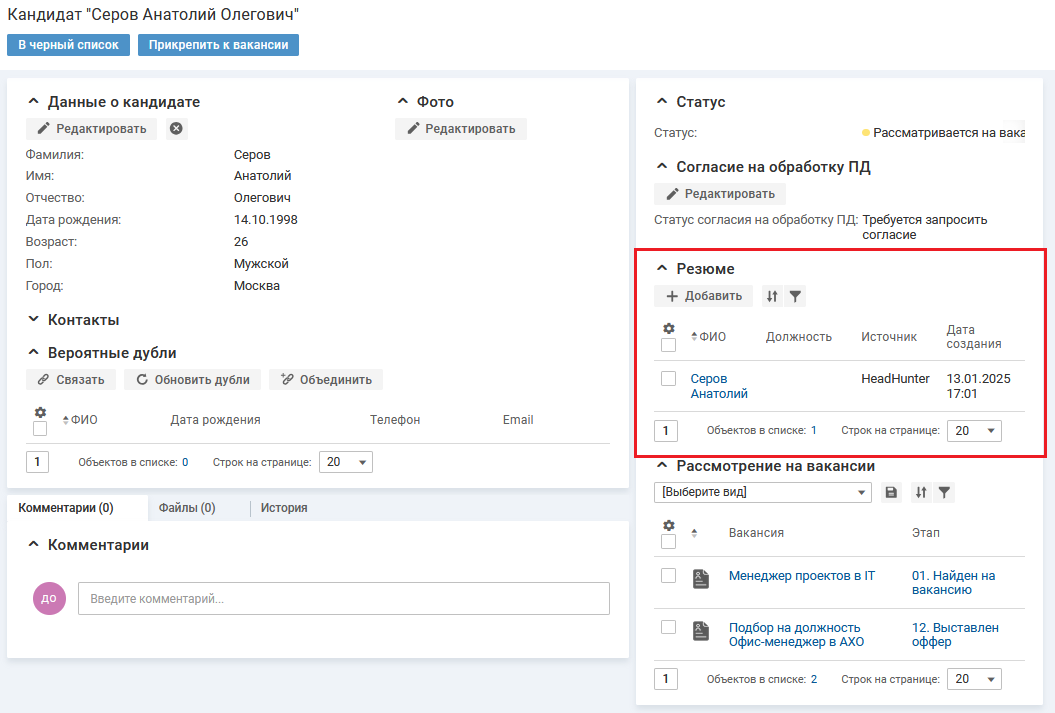This screenshot has width=1055, height=713.
Task: Click save view icon in Рассмотрение на вакансии
Action: click(891, 492)
